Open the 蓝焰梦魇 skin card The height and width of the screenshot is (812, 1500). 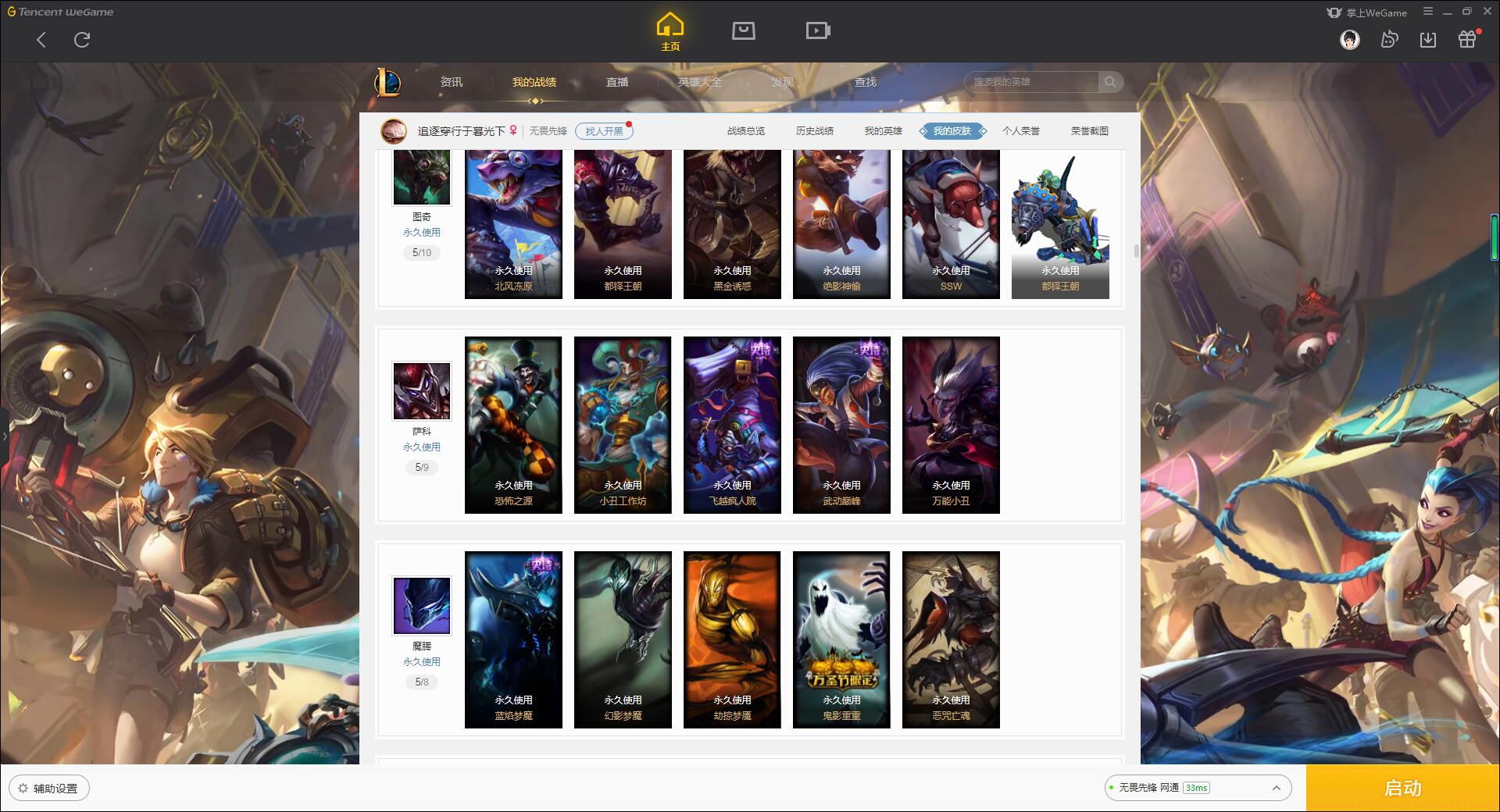[513, 639]
